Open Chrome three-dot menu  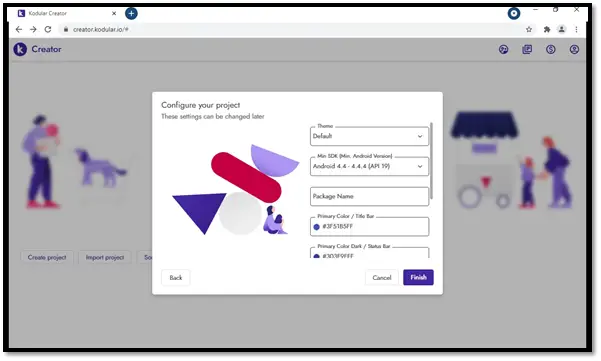[x=576, y=29]
